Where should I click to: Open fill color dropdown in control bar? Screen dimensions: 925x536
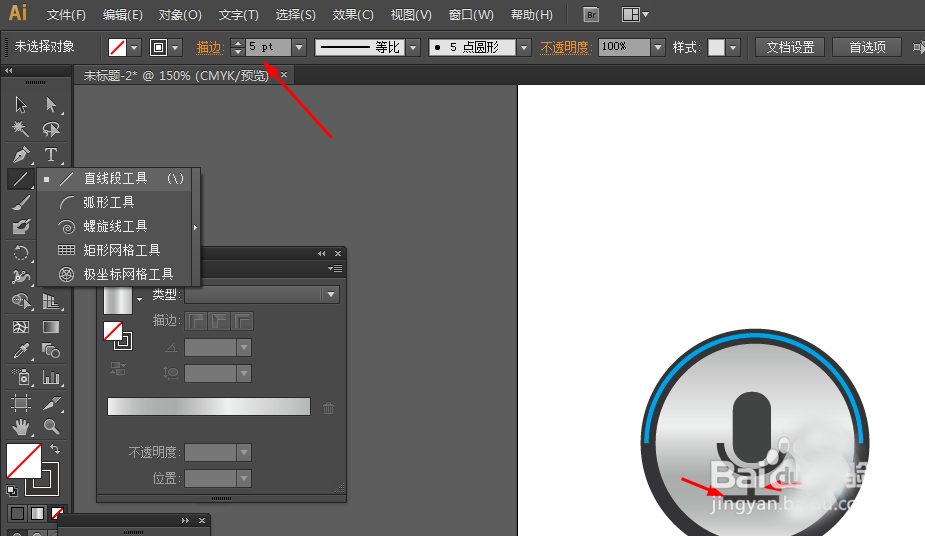(x=135, y=47)
